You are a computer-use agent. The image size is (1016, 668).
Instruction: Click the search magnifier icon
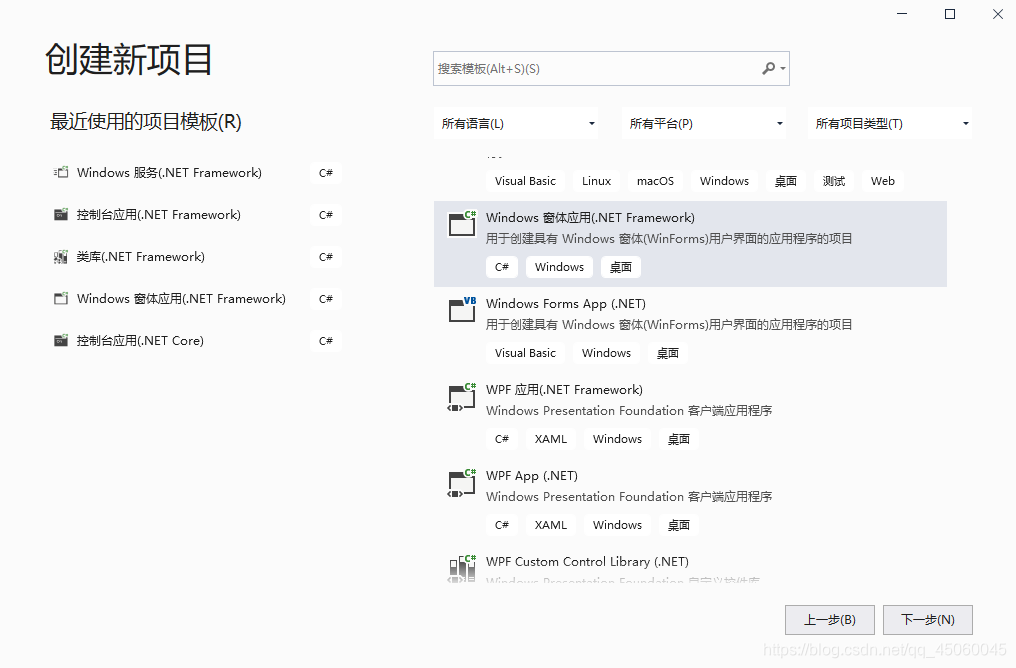click(x=768, y=68)
